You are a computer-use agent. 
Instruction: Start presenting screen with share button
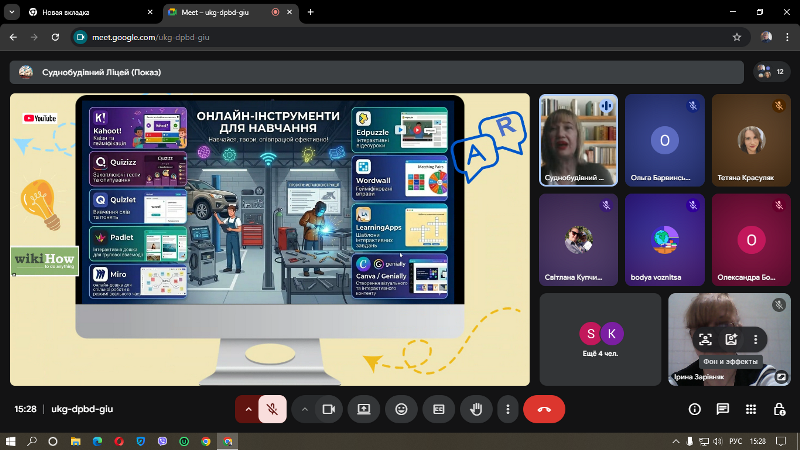364,409
